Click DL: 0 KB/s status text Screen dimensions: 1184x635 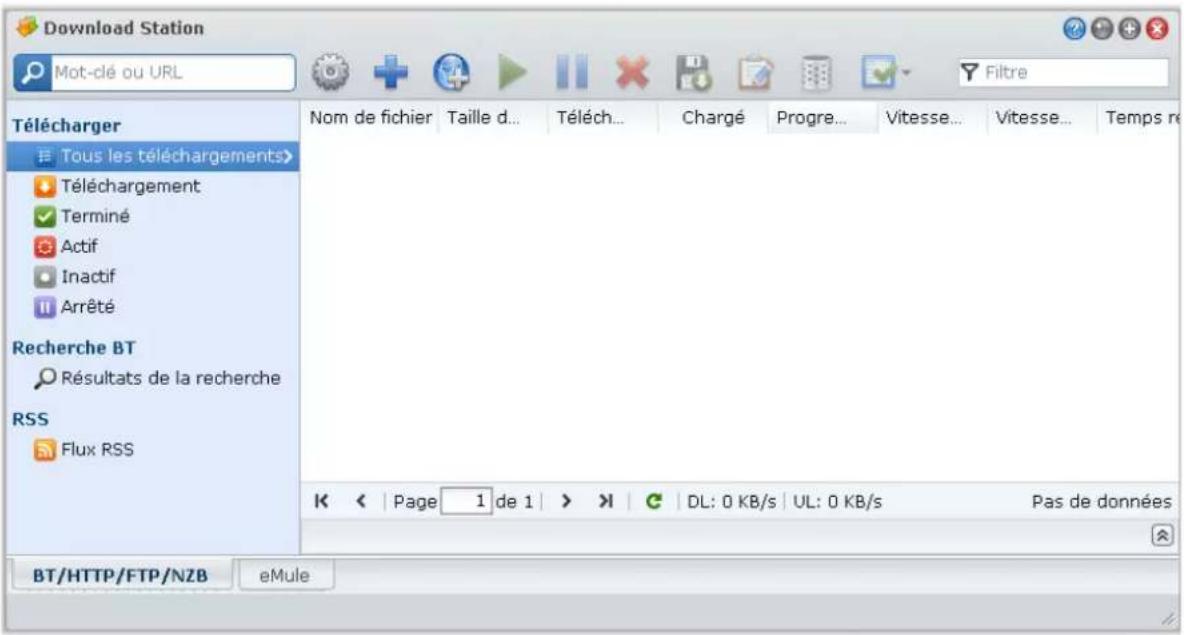pos(731,502)
